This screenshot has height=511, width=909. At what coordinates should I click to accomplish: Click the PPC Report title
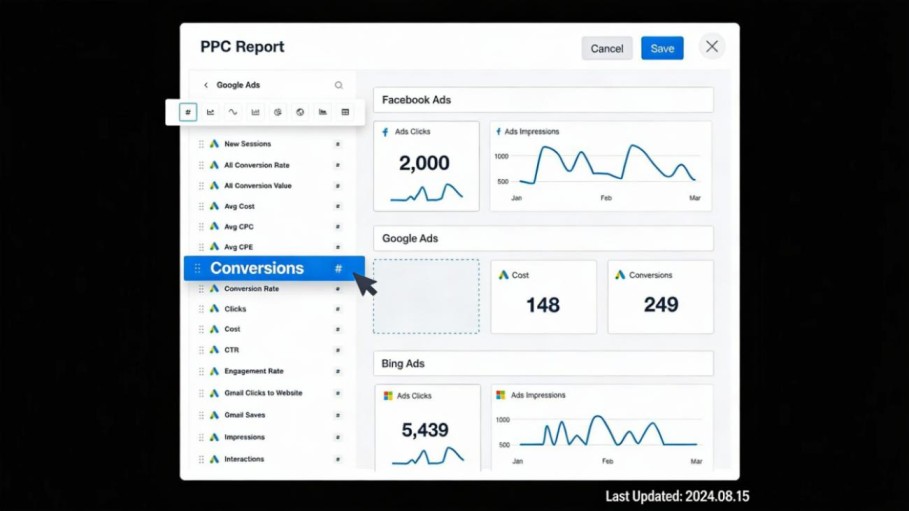click(242, 47)
